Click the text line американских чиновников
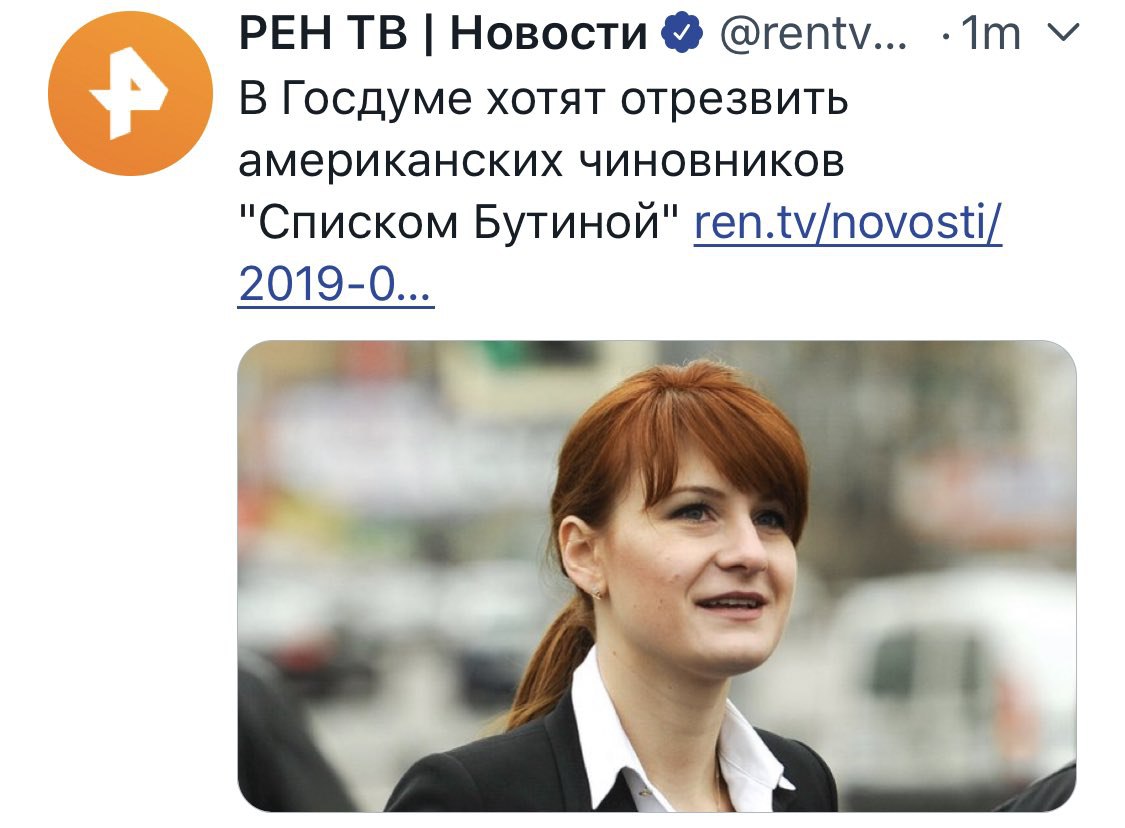 pos(541,161)
